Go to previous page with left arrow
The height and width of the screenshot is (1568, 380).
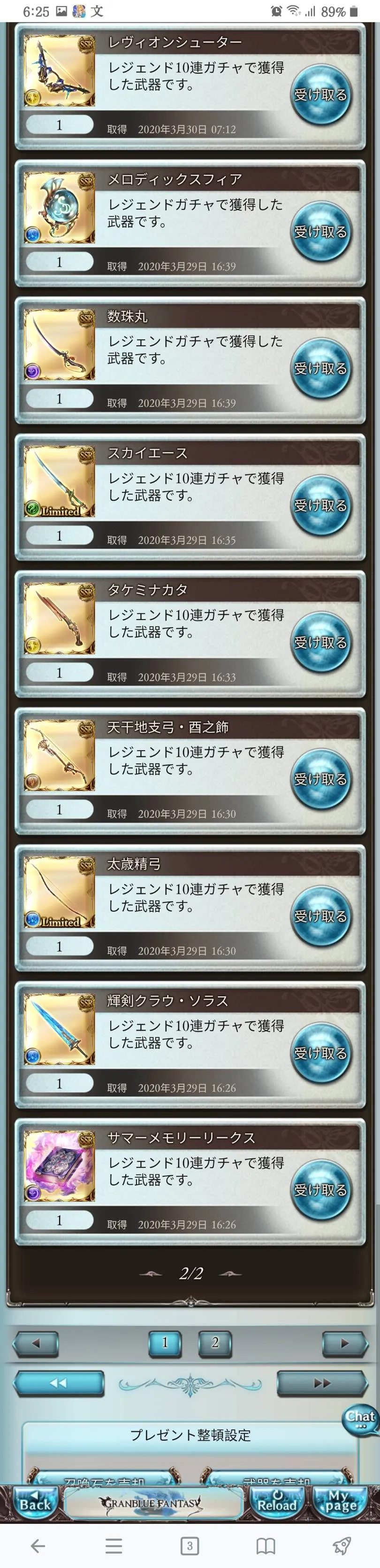pyautogui.click(x=36, y=1343)
